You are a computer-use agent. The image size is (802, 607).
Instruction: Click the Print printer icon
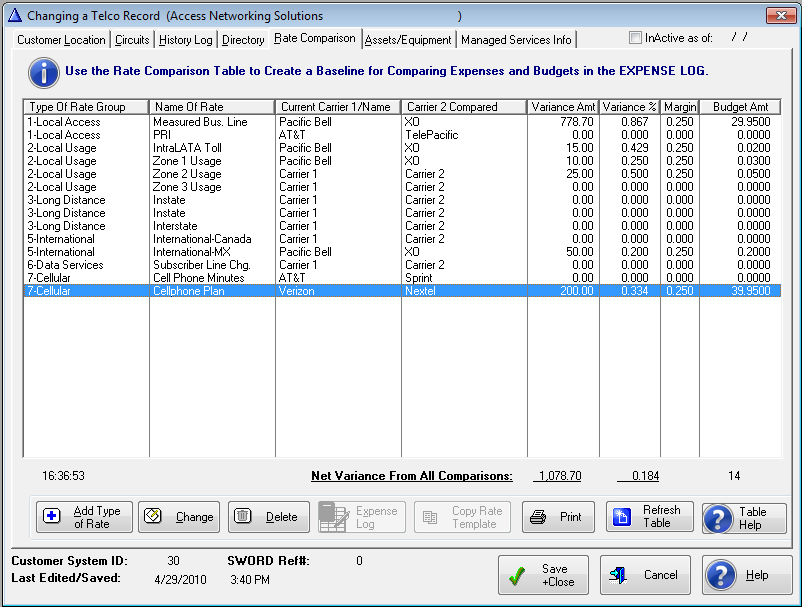click(538, 517)
